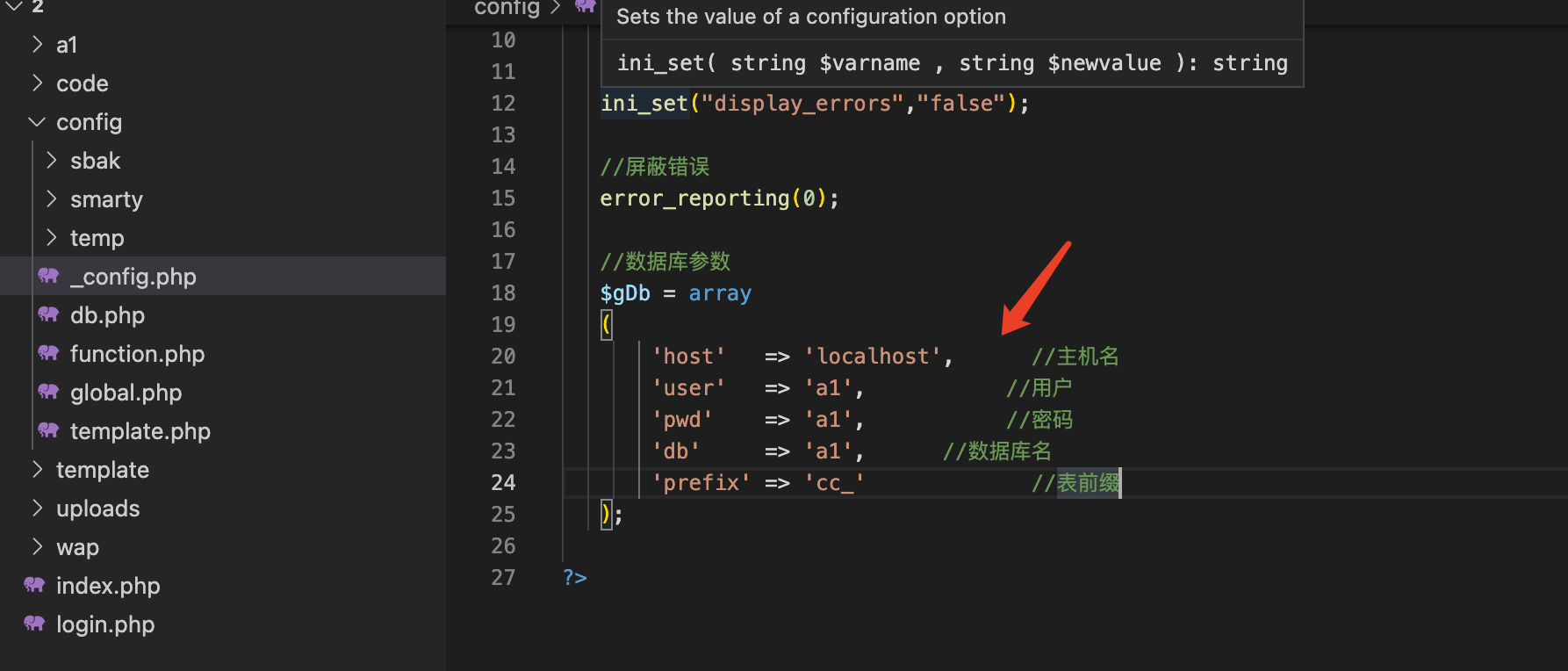Image resolution: width=1568 pixels, height=671 pixels.
Task: Click the 'cc_' prefix value
Action: (835, 483)
